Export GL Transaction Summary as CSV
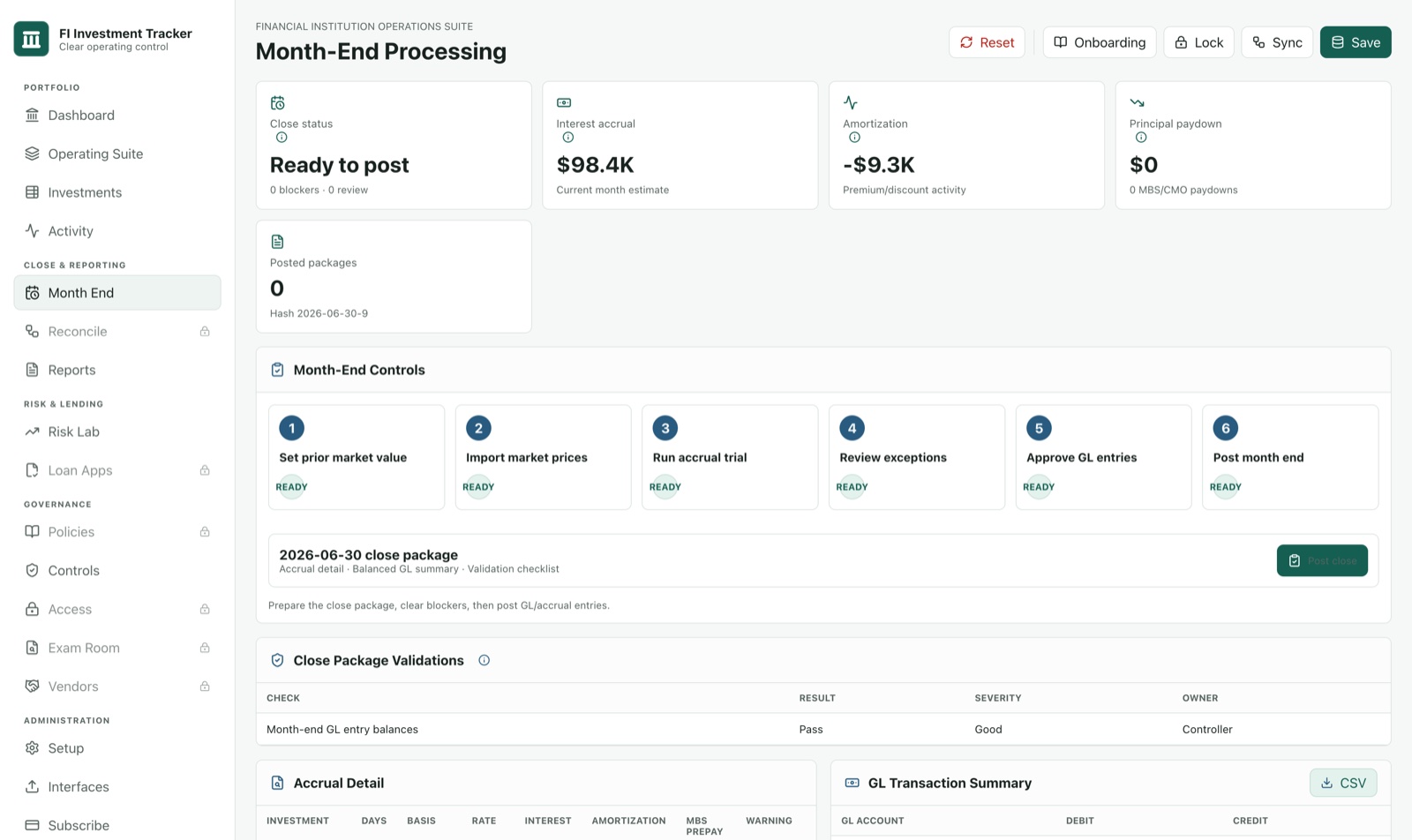The width and height of the screenshot is (1412, 840). [x=1343, y=783]
